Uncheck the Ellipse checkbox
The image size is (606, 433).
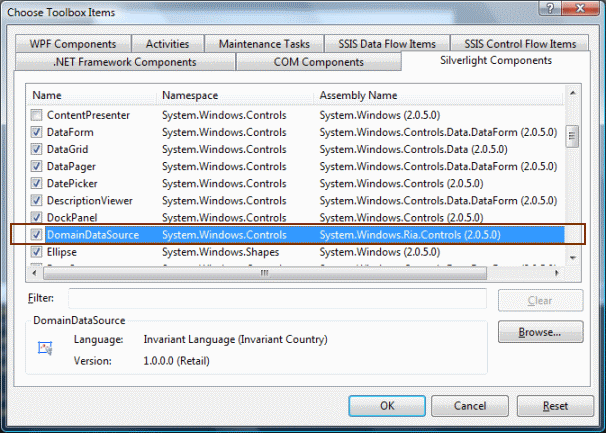click(x=37, y=251)
